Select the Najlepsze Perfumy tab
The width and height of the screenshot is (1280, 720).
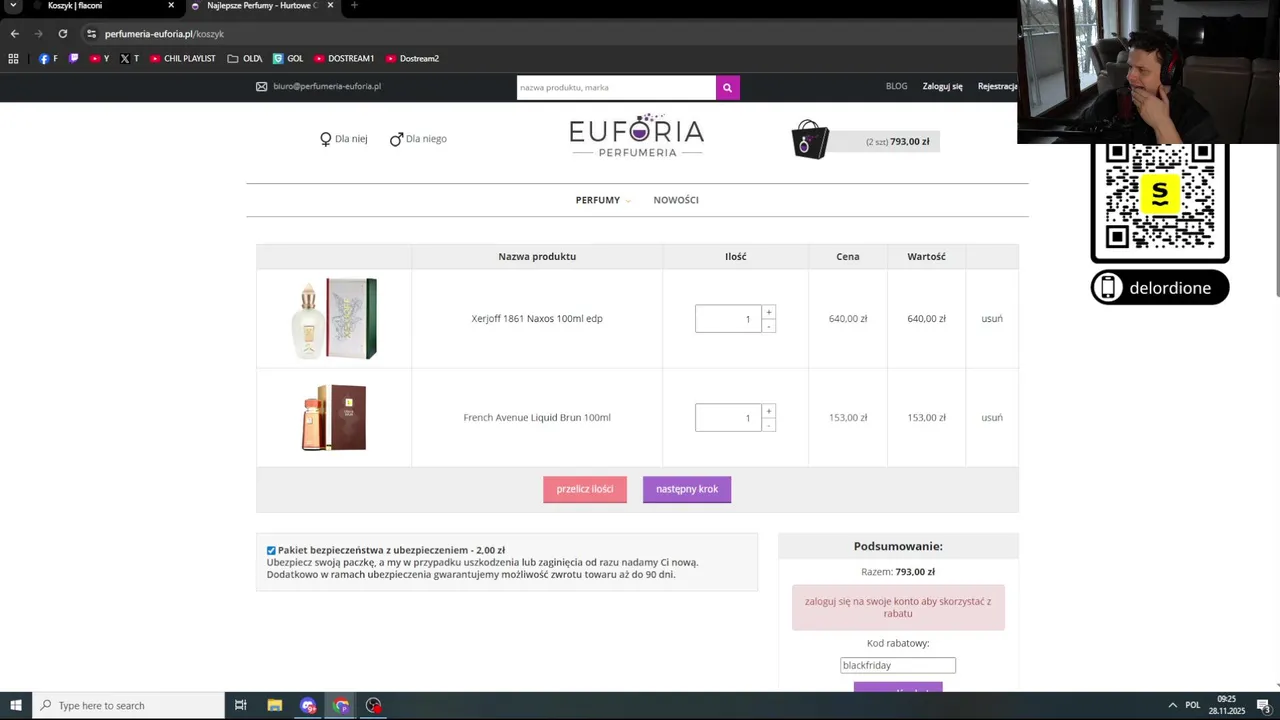[262, 6]
